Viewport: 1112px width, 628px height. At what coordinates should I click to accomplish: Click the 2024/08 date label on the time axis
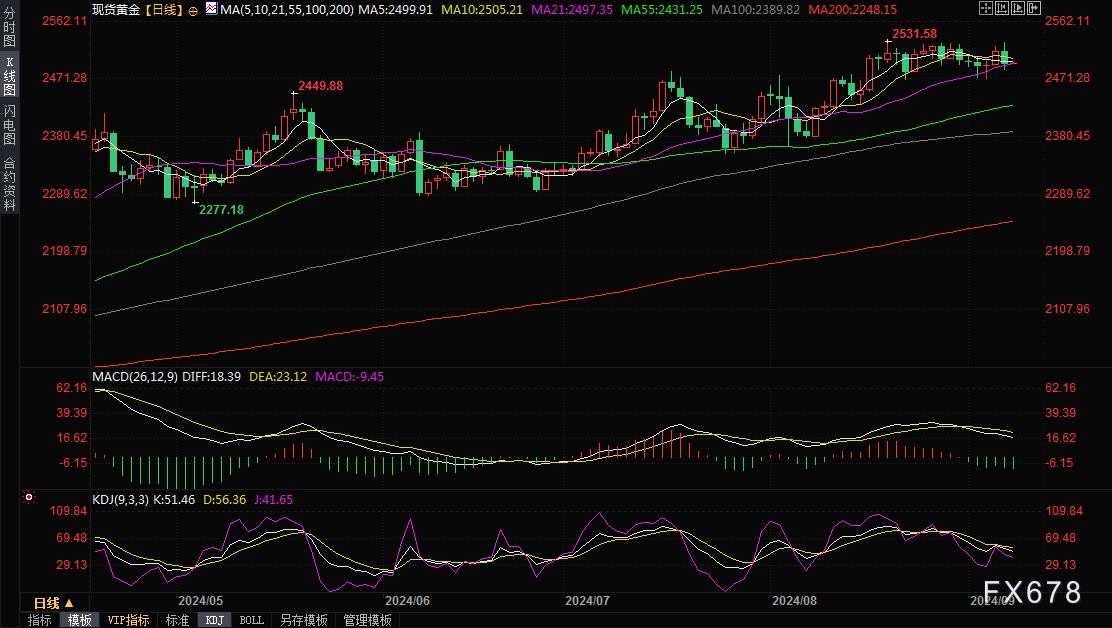point(794,601)
